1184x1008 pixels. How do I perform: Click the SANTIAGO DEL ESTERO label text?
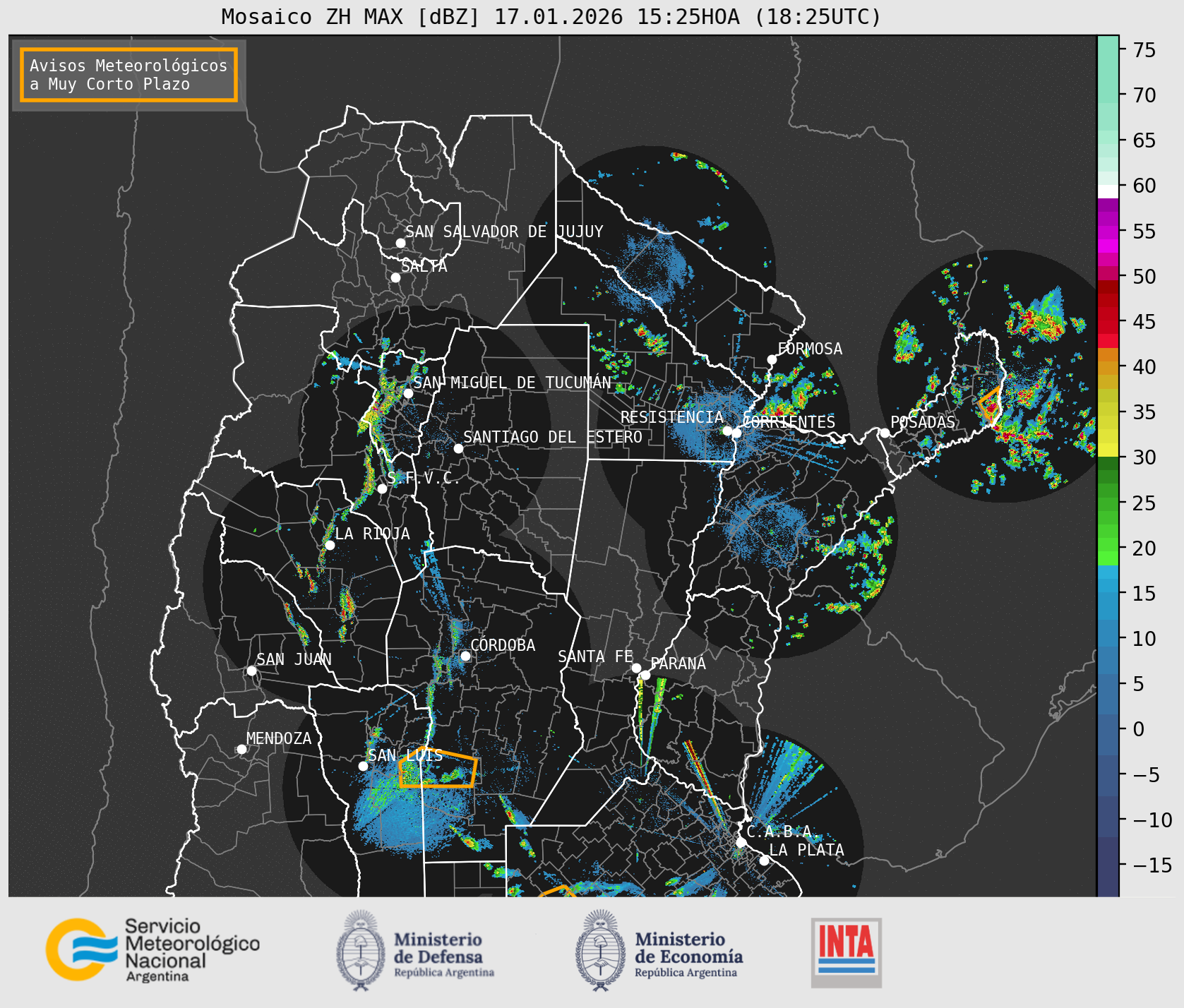[553, 437]
